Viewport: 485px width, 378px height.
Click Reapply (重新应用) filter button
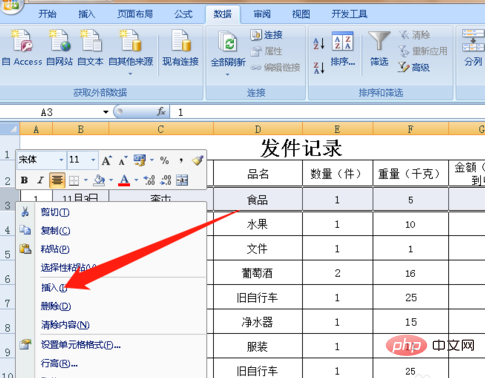click(x=423, y=51)
